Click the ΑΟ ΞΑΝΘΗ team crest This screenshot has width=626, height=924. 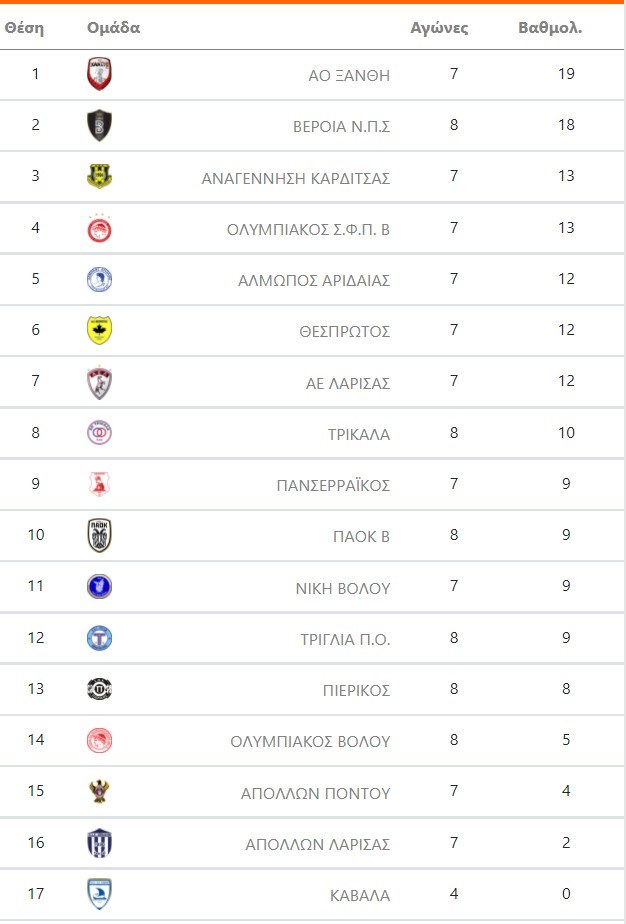point(99,74)
